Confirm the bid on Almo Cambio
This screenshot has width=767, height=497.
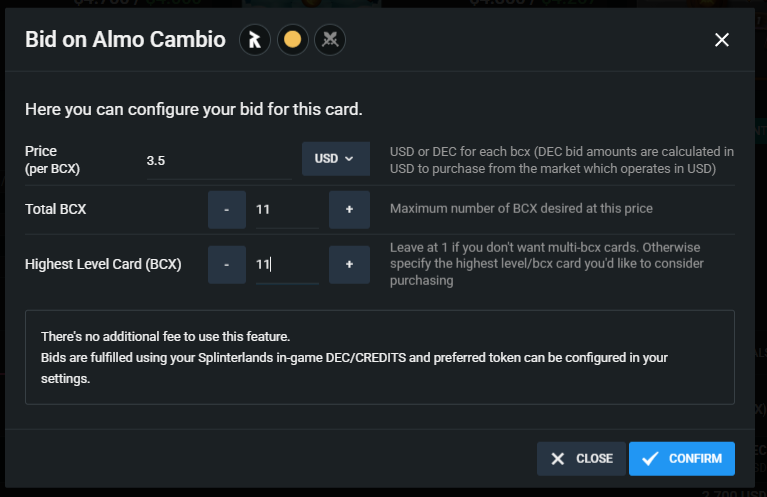click(681, 458)
